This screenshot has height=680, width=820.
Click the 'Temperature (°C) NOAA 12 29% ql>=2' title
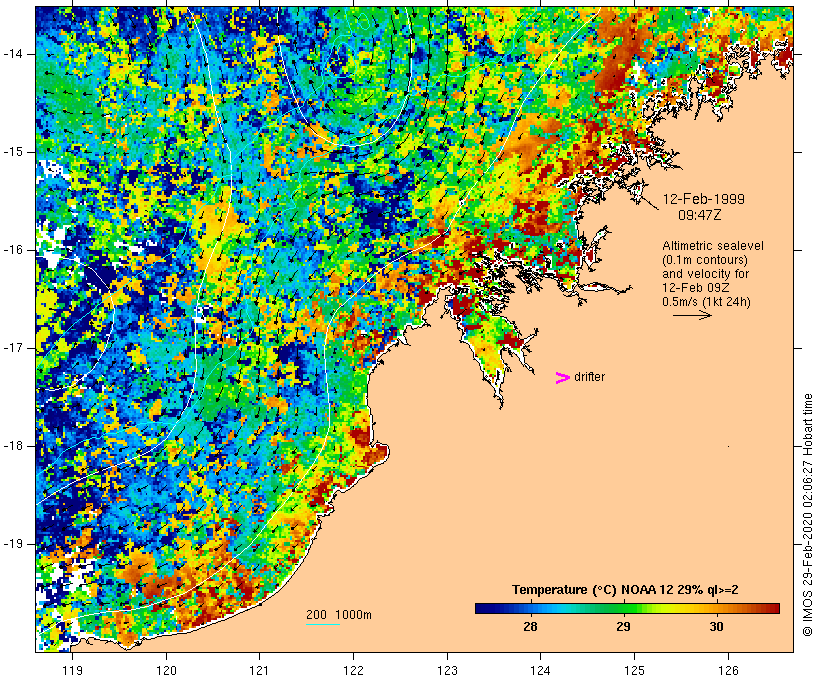click(x=625, y=590)
